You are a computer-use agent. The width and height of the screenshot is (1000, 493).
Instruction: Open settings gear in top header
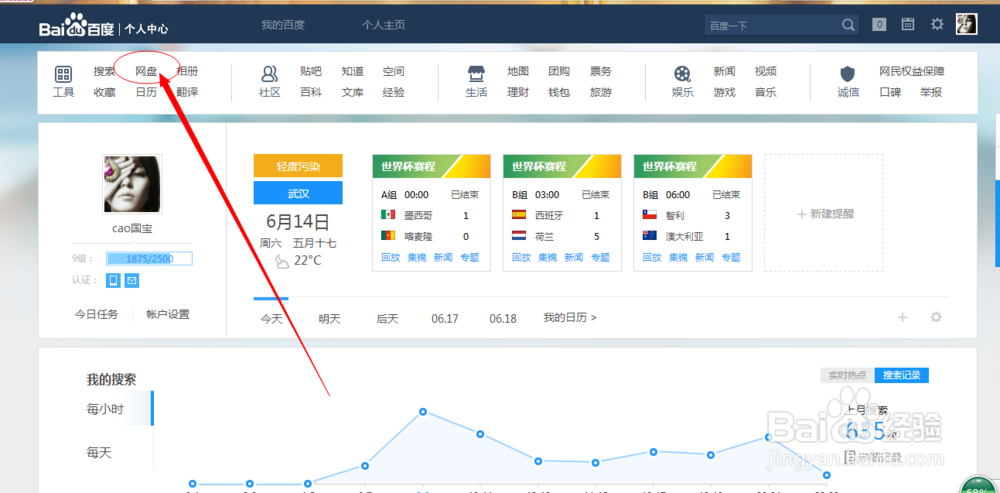coord(937,24)
